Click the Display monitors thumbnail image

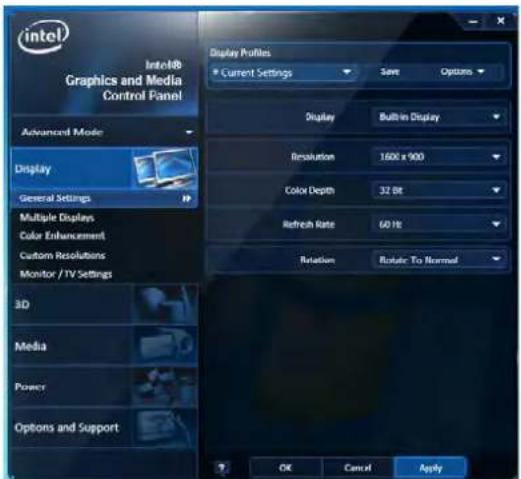click(165, 168)
